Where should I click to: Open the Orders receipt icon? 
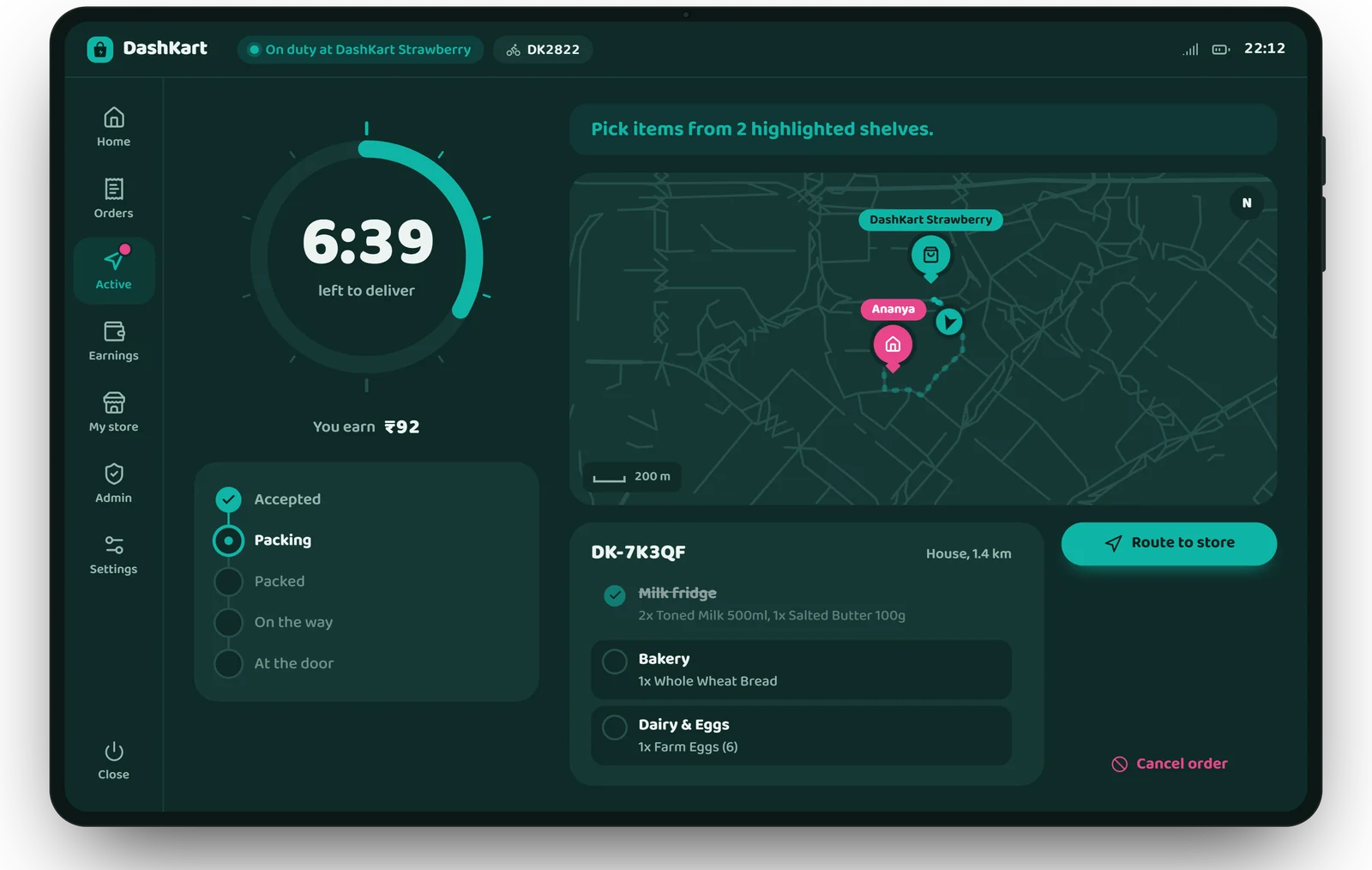click(114, 188)
